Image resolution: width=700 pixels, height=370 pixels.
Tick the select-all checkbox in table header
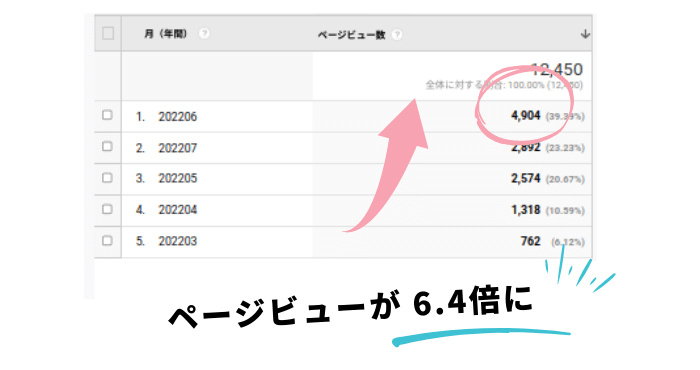click(108, 33)
